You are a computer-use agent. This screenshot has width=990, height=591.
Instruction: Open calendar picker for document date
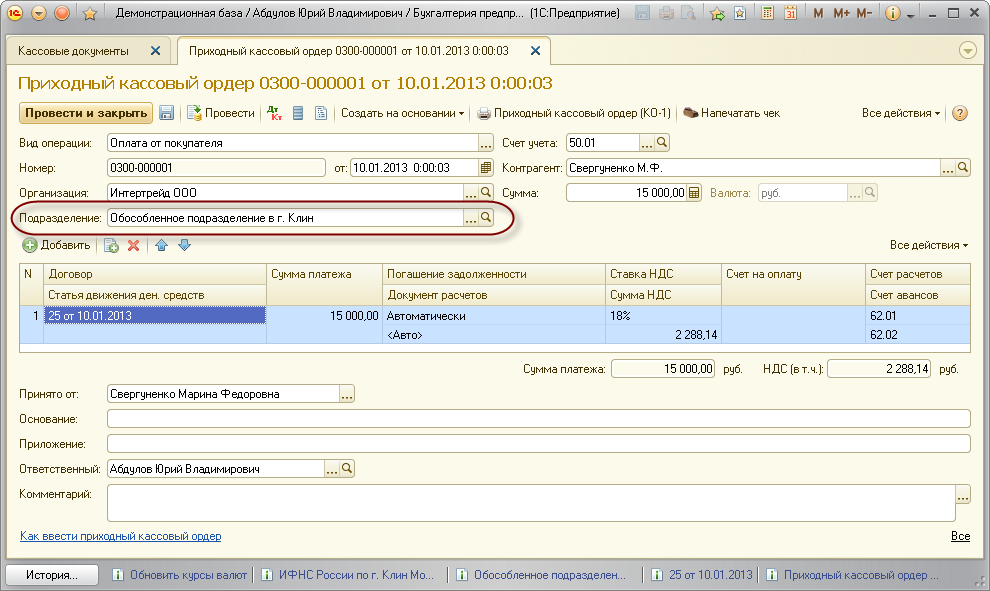click(x=486, y=168)
